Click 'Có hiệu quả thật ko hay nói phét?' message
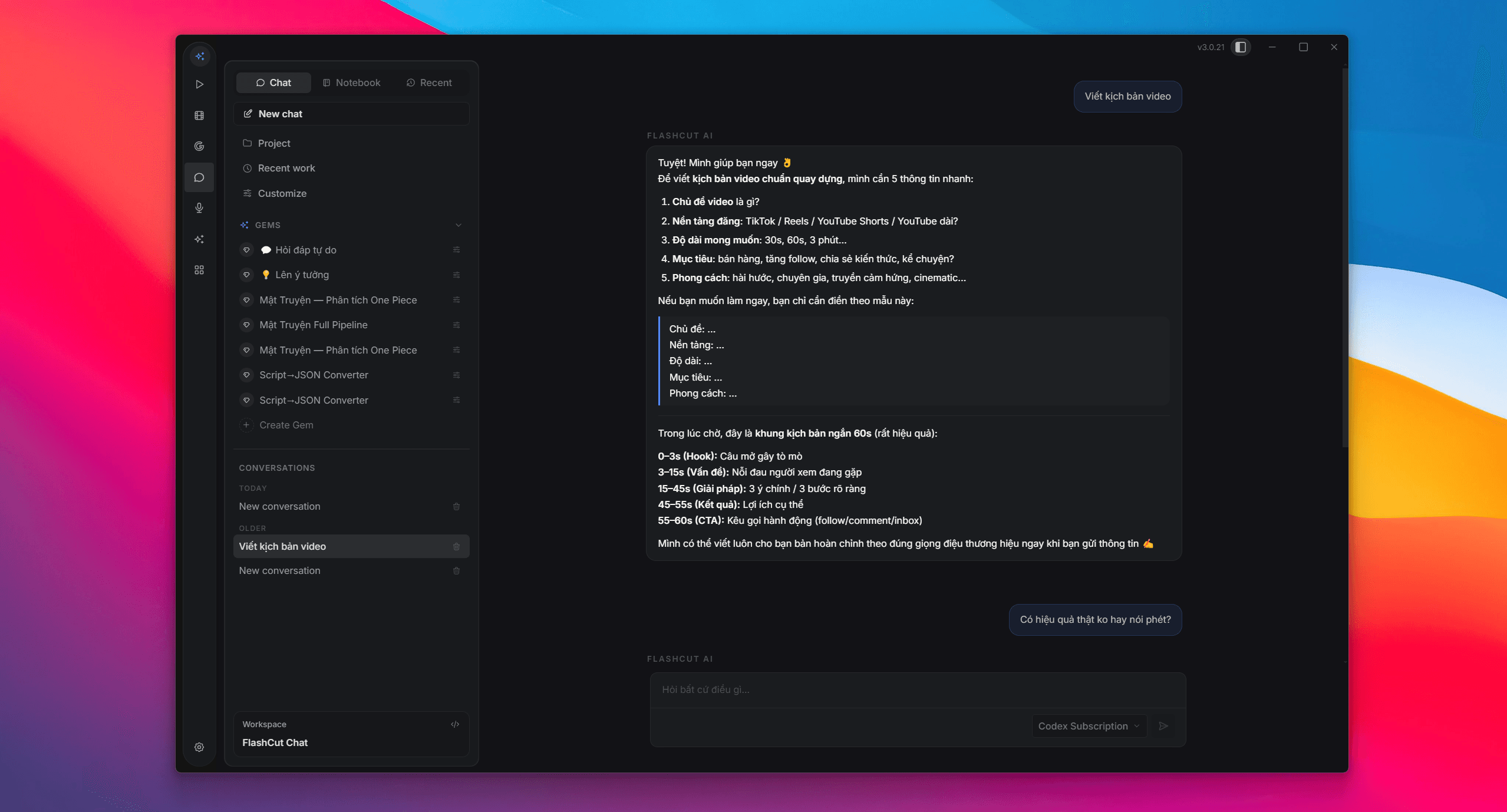 tap(1095, 619)
